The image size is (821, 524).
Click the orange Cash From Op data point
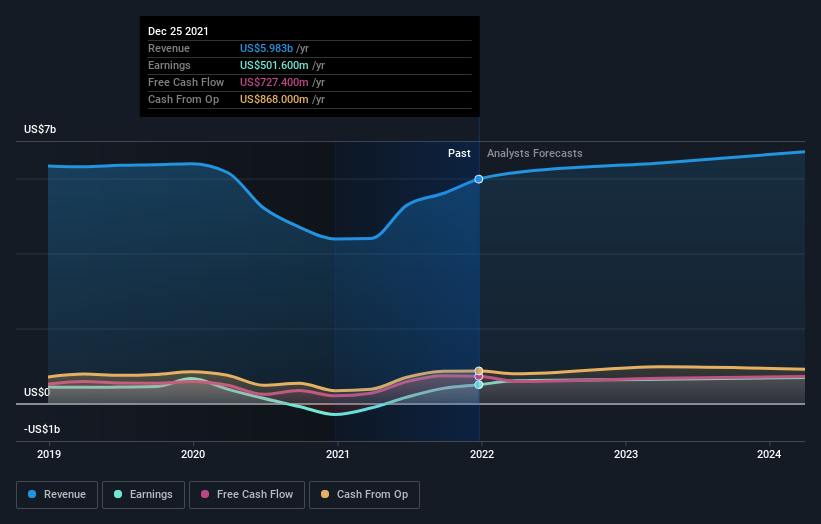[479, 371]
